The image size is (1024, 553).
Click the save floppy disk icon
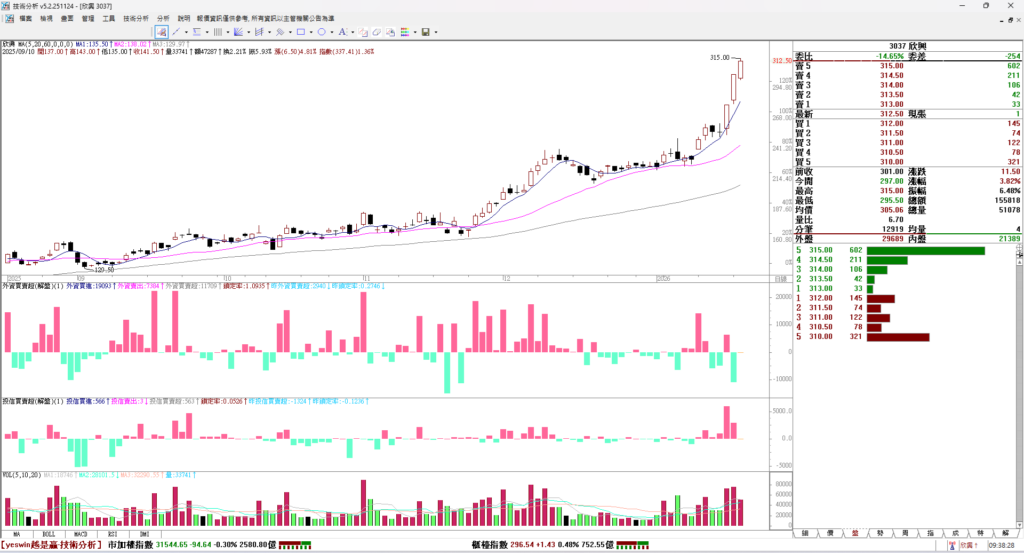(x=426, y=32)
